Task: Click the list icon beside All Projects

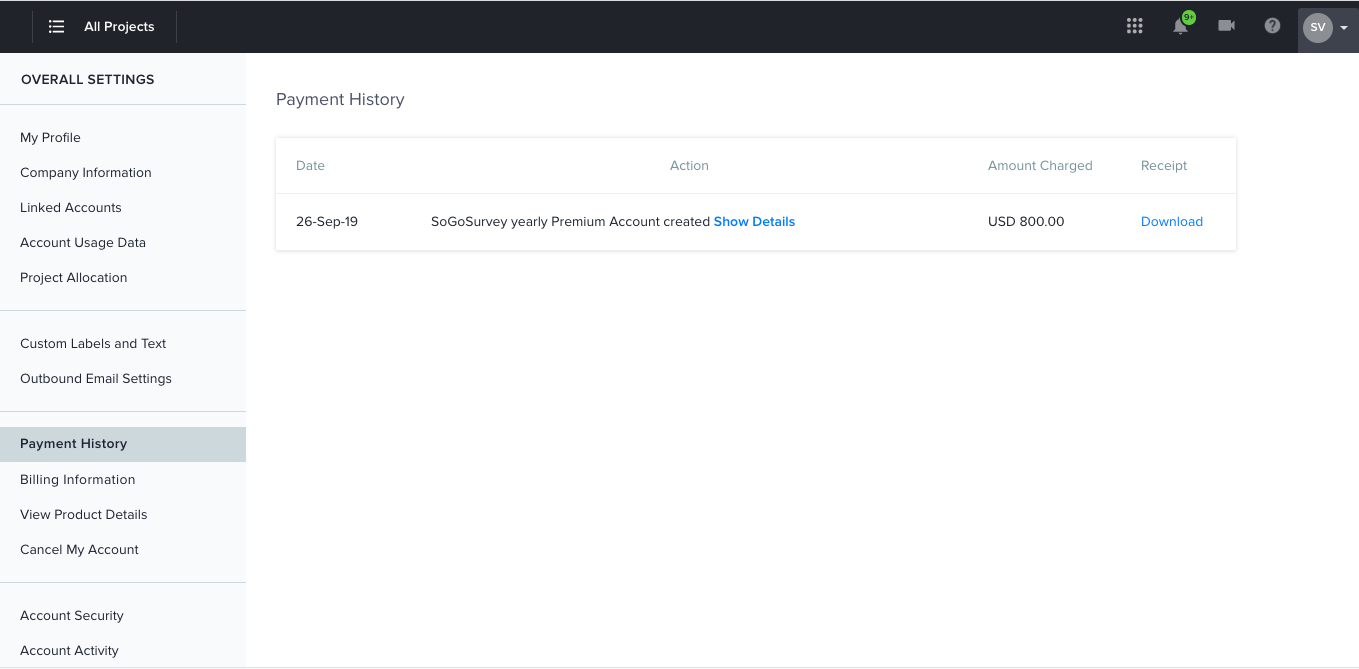Action: pos(57,27)
